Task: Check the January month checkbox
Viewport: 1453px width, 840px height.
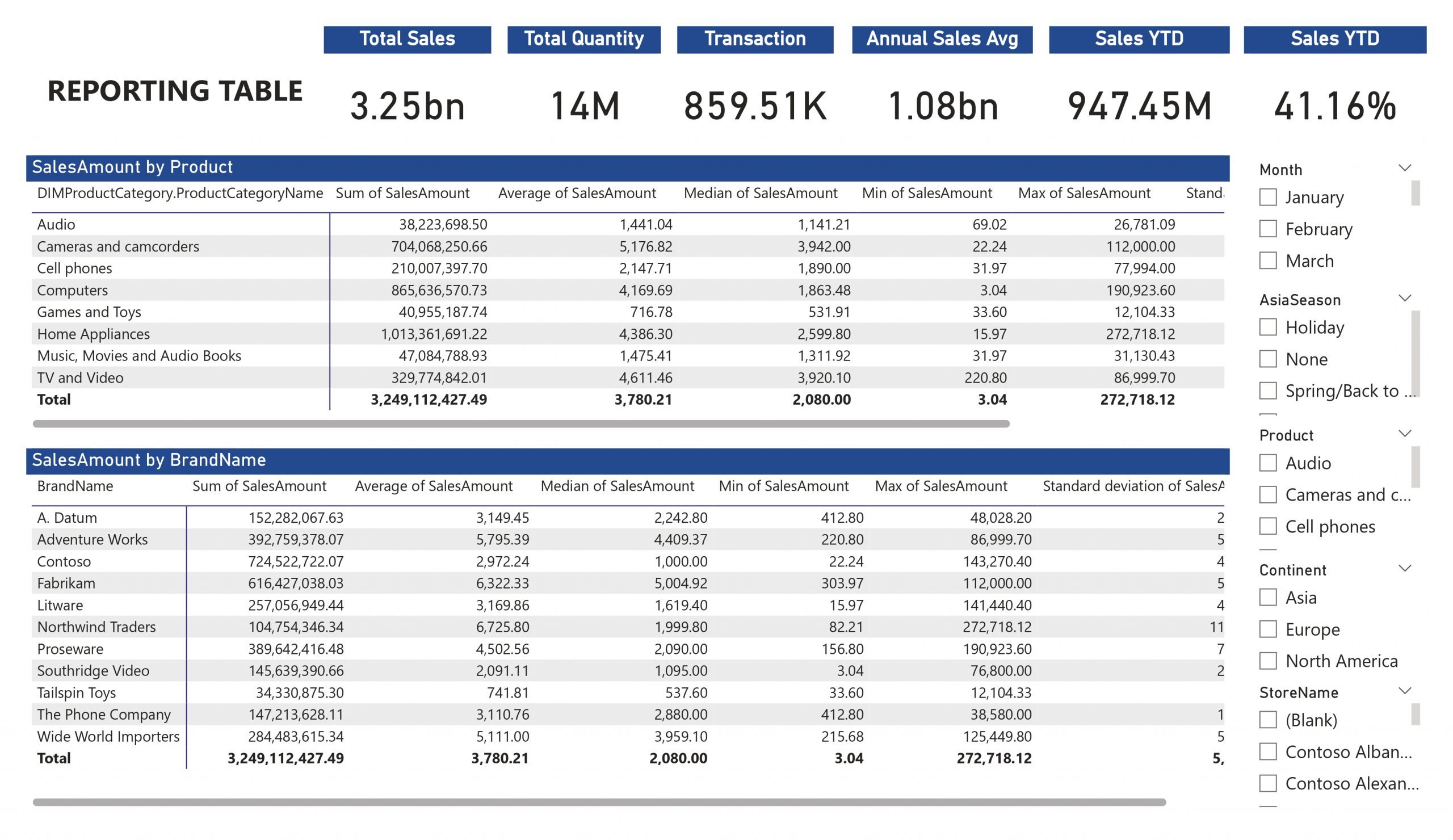Action: point(1267,197)
